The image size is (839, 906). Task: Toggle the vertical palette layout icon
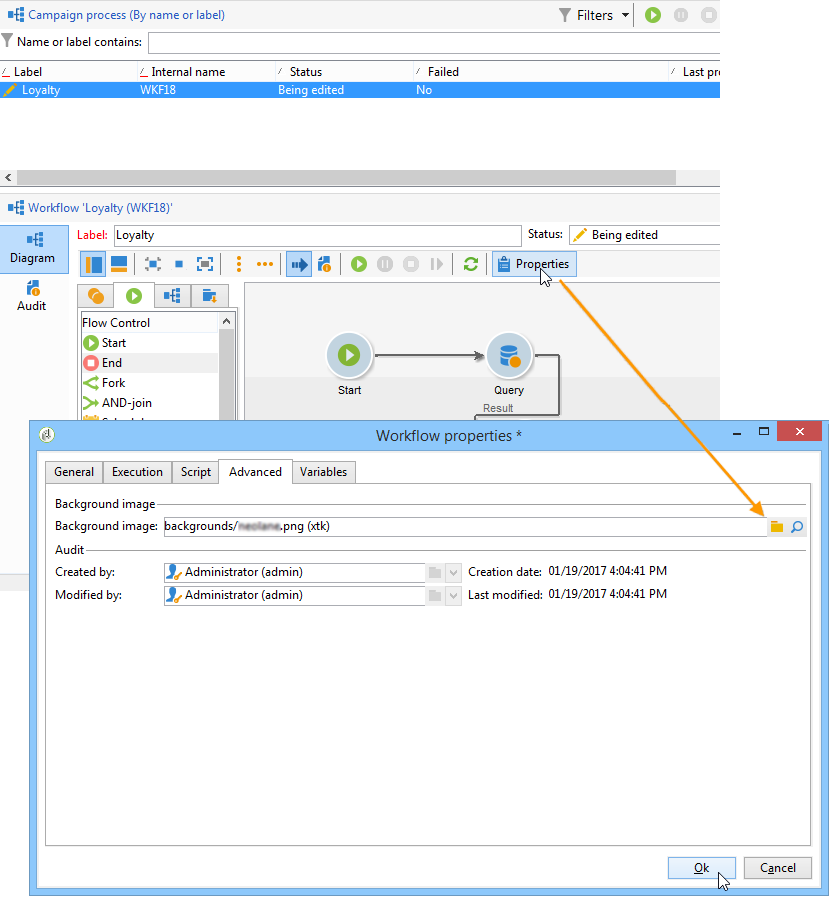(x=94, y=265)
